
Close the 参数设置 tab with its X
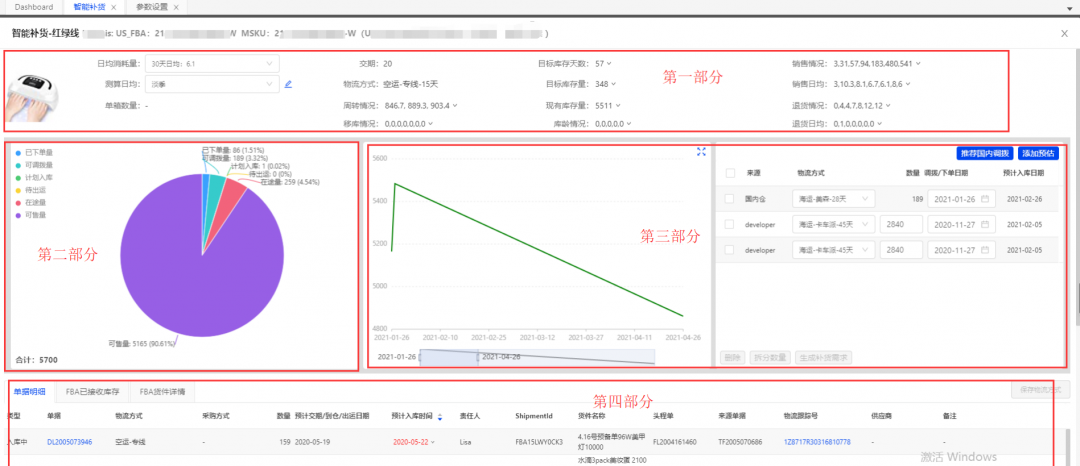pyautogui.click(x=178, y=7)
